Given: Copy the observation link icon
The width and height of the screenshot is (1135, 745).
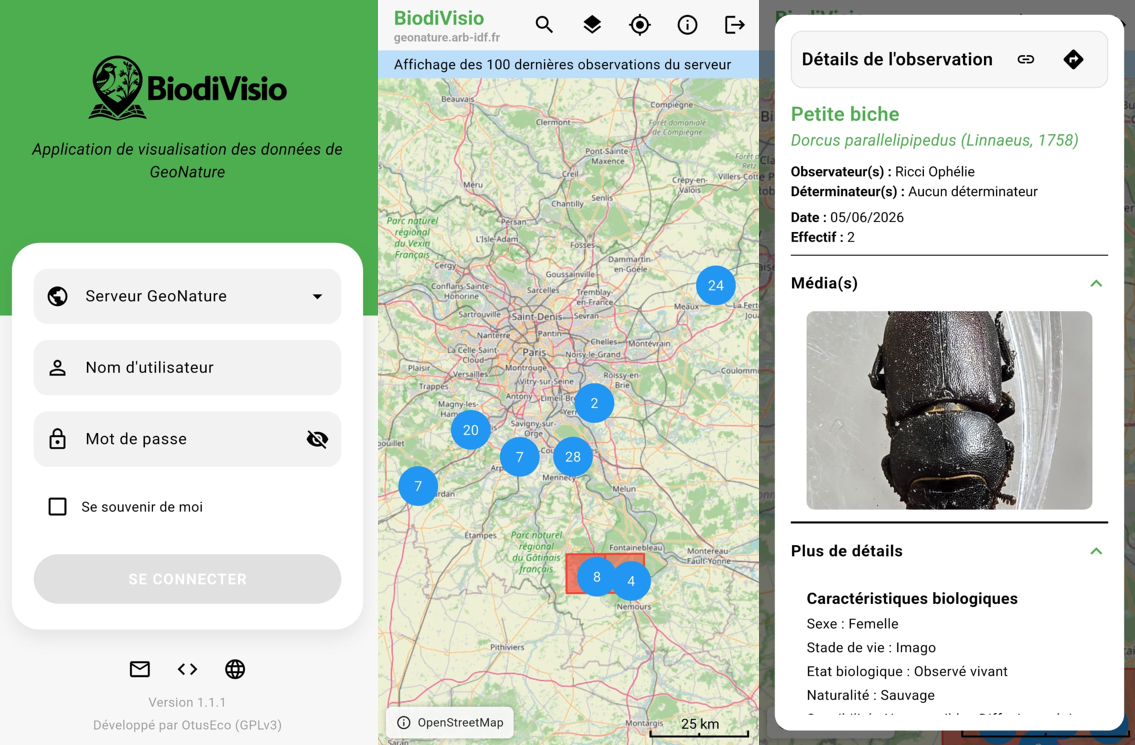Looking at the screenshot, I should [1026, 59].
